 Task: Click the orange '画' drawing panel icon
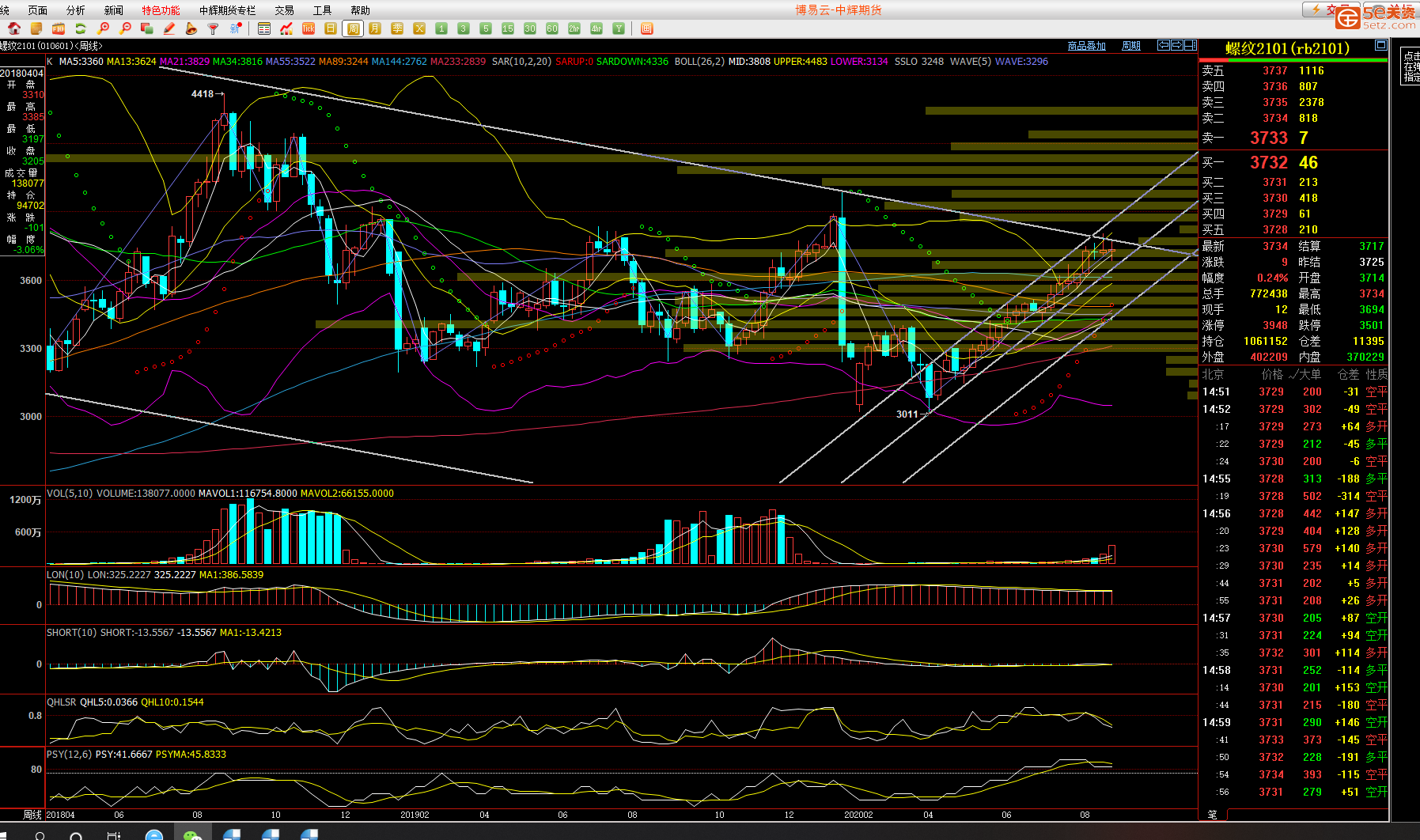[x=647, y=28]
